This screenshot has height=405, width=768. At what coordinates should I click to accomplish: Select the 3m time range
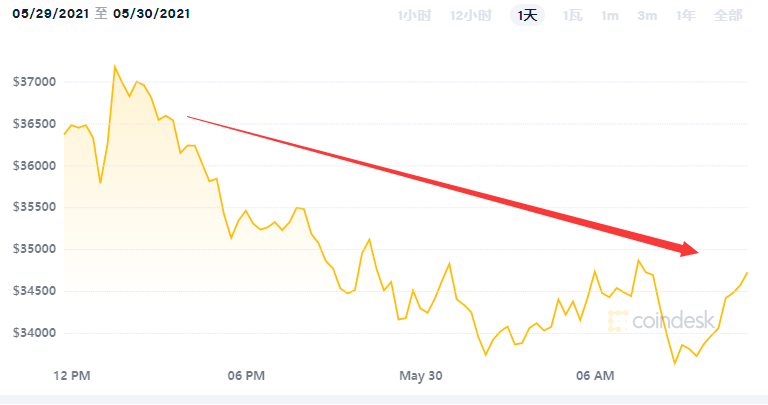click(647, 15)
